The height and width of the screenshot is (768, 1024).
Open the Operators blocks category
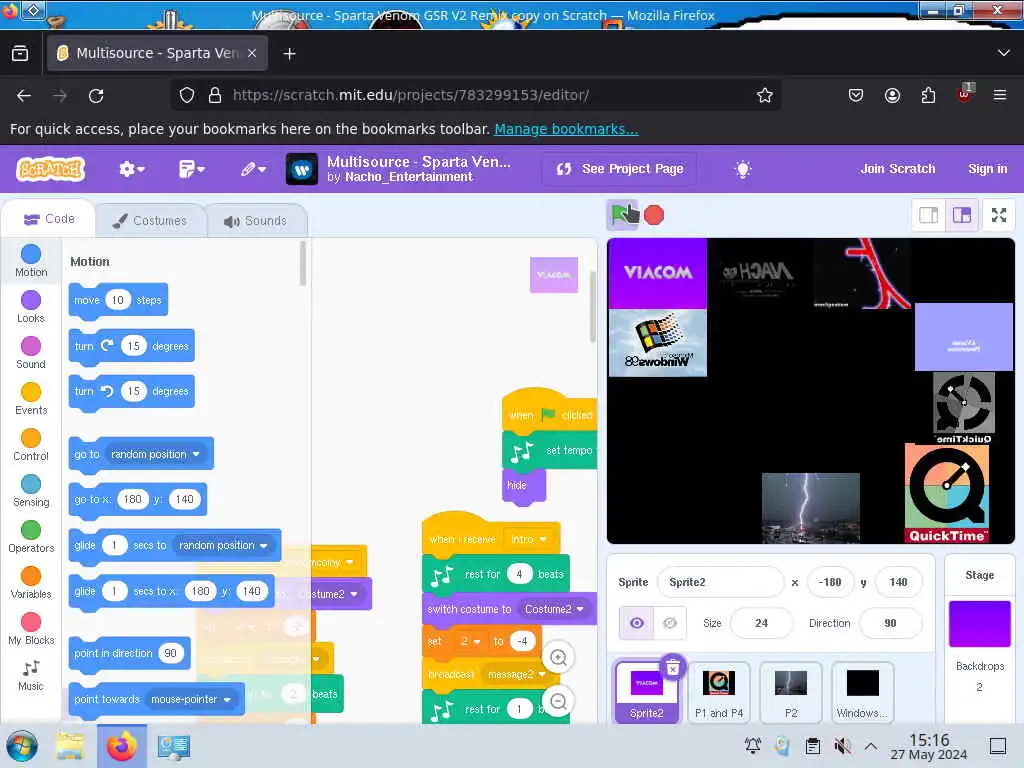pyautogui.click(x=31, y=537)
